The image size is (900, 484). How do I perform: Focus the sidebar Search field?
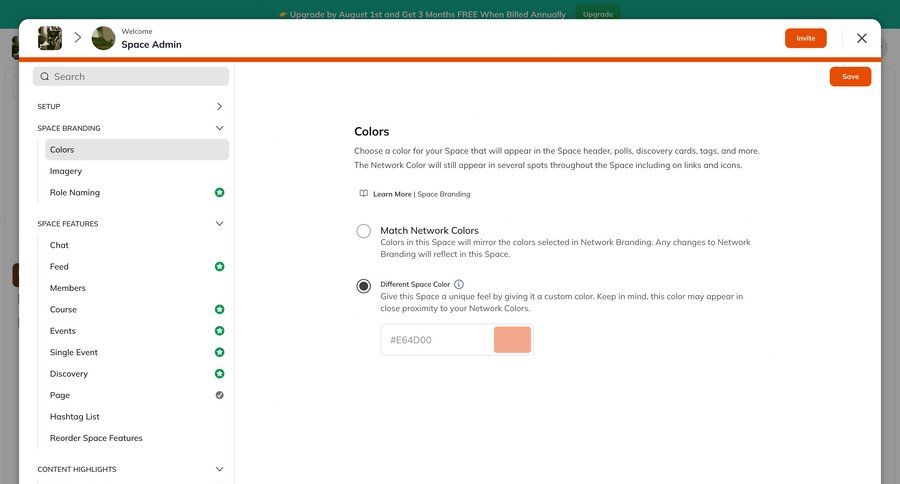(x=131, y=76)
